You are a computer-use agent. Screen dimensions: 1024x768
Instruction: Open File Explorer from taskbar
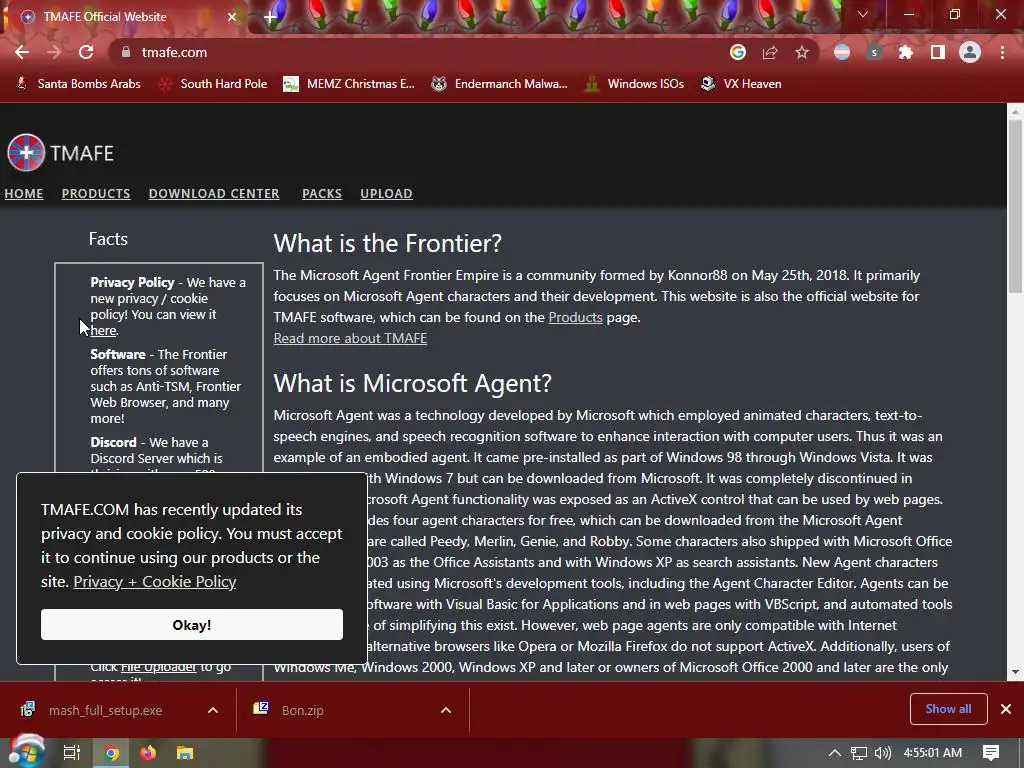coord(185,753)
